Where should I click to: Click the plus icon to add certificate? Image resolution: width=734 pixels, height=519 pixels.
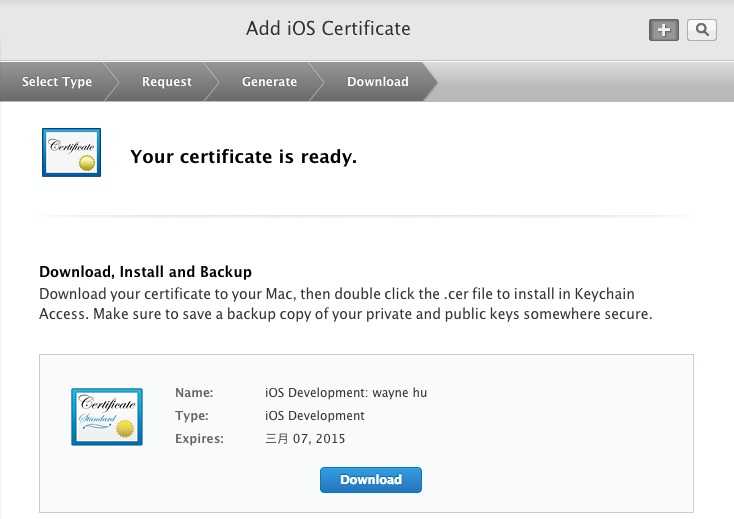click(x=663, y=30)
